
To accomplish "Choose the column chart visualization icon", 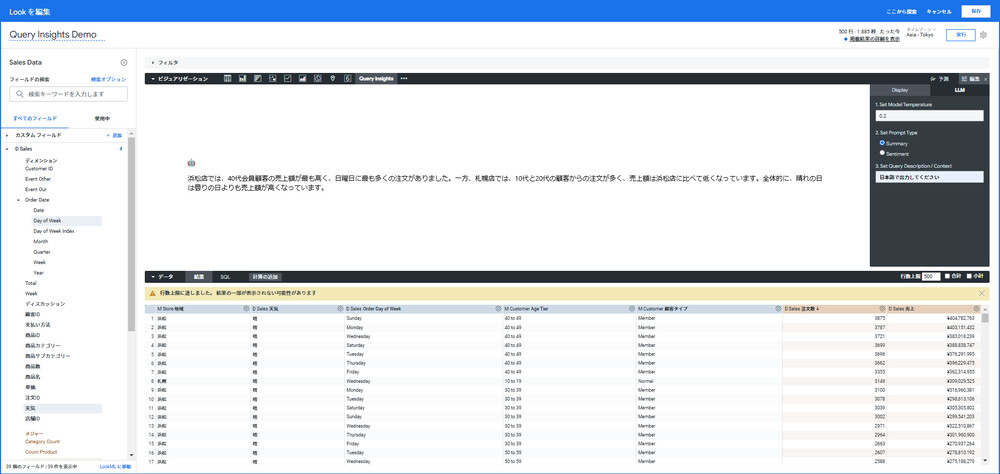I will 243,78.
